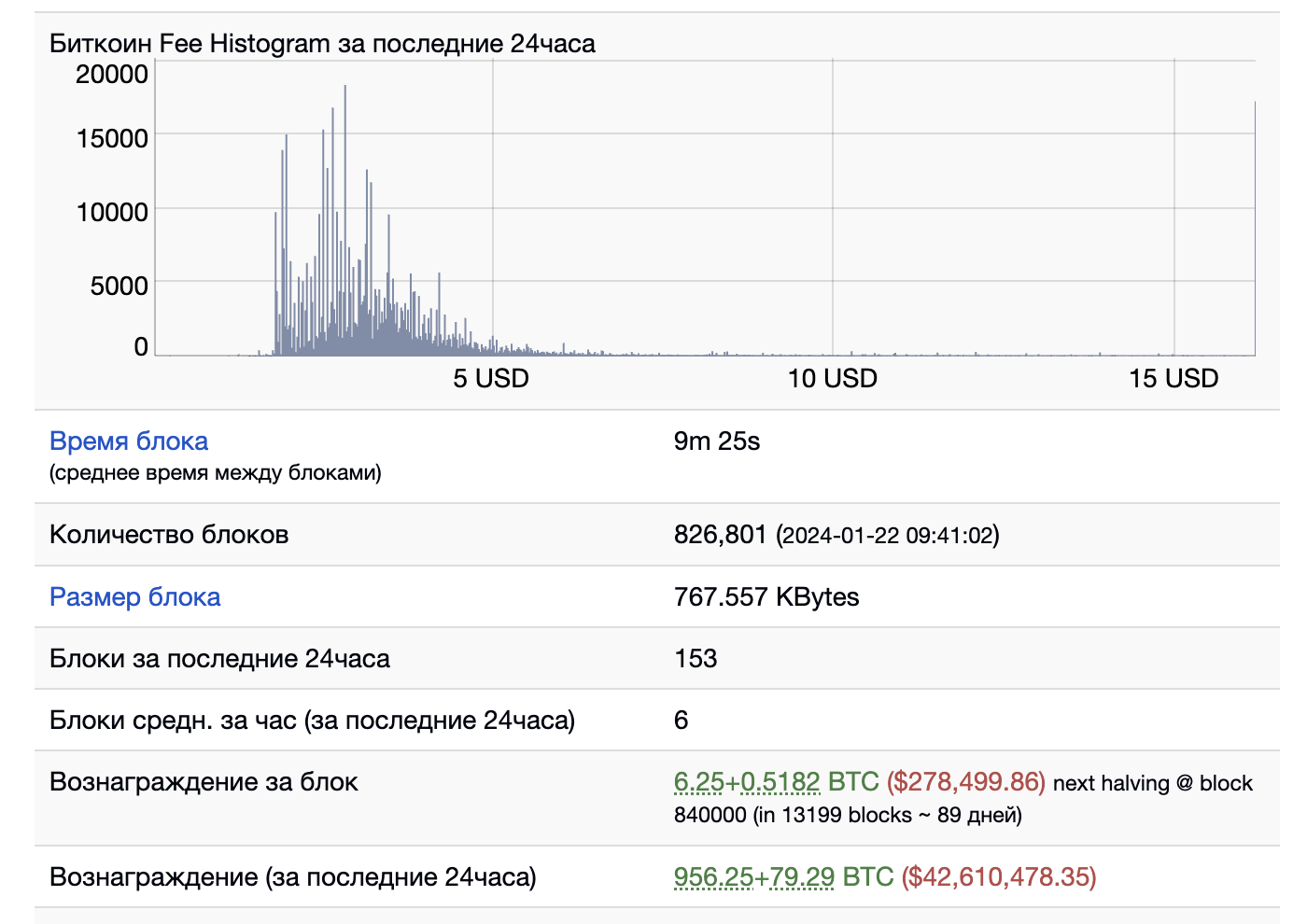
Task: Click 'среднее время между блоками' subtitle
Action: coord(216,473)
